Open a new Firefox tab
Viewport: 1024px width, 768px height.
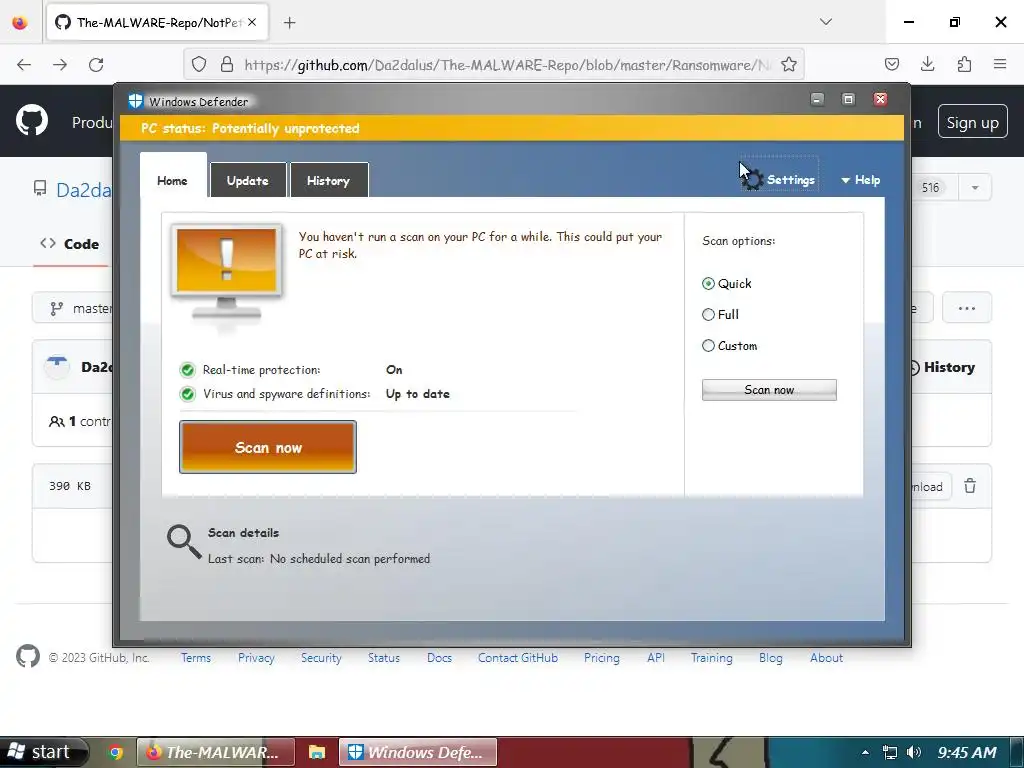click(x=290, y=23)
